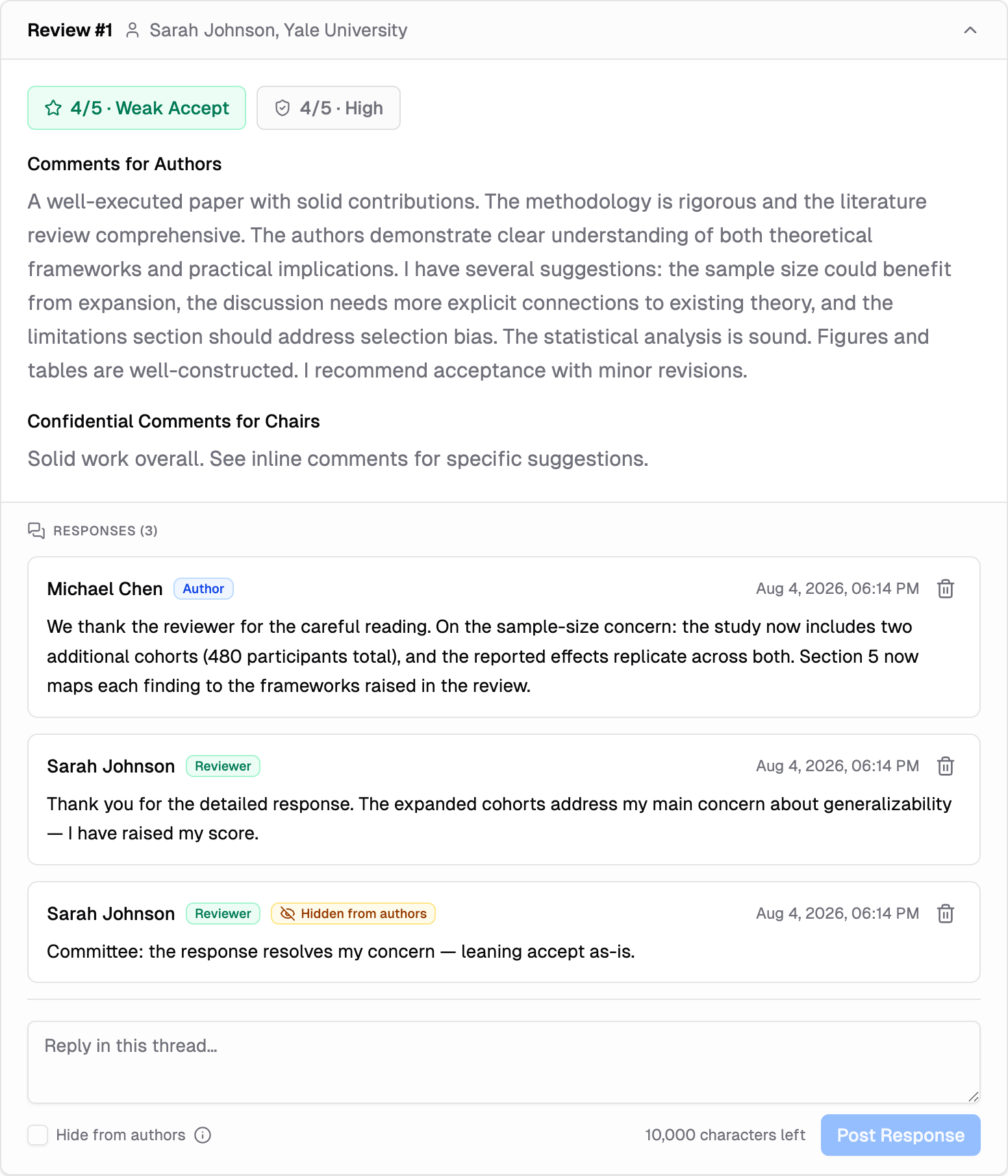Click the person icon next to Sarah Johnson
The height and width of the screenshot is (1176, 1008).
point(132,31)
